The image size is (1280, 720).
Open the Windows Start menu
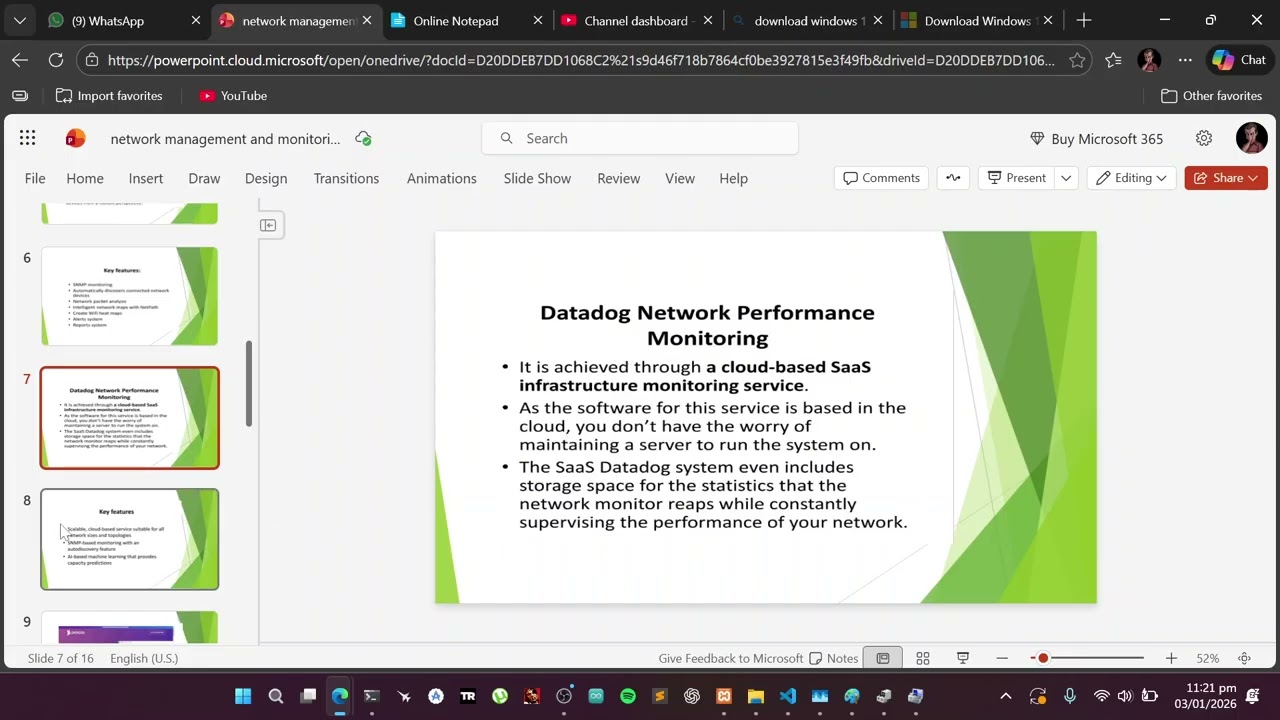(243, 696)
